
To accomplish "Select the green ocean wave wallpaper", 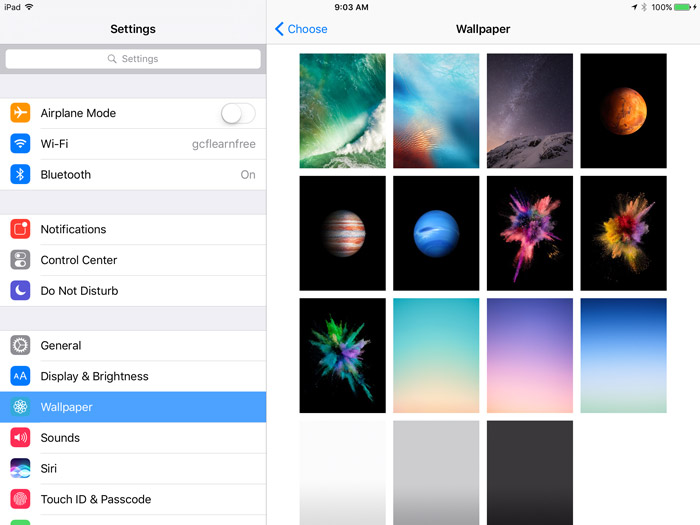I will click(x=342, y=111).
